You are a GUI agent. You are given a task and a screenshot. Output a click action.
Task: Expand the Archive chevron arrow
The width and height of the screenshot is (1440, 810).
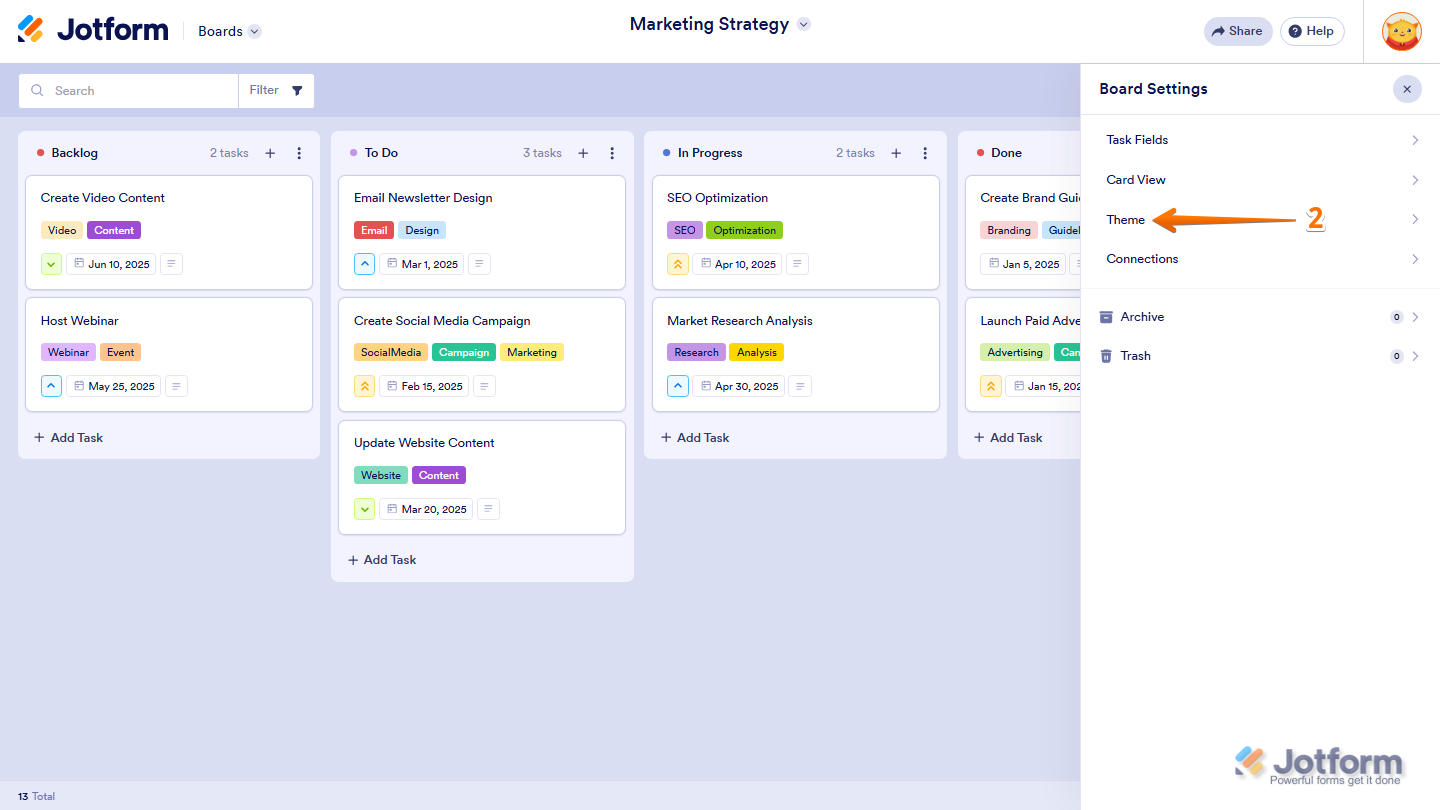pos(1415,317)
